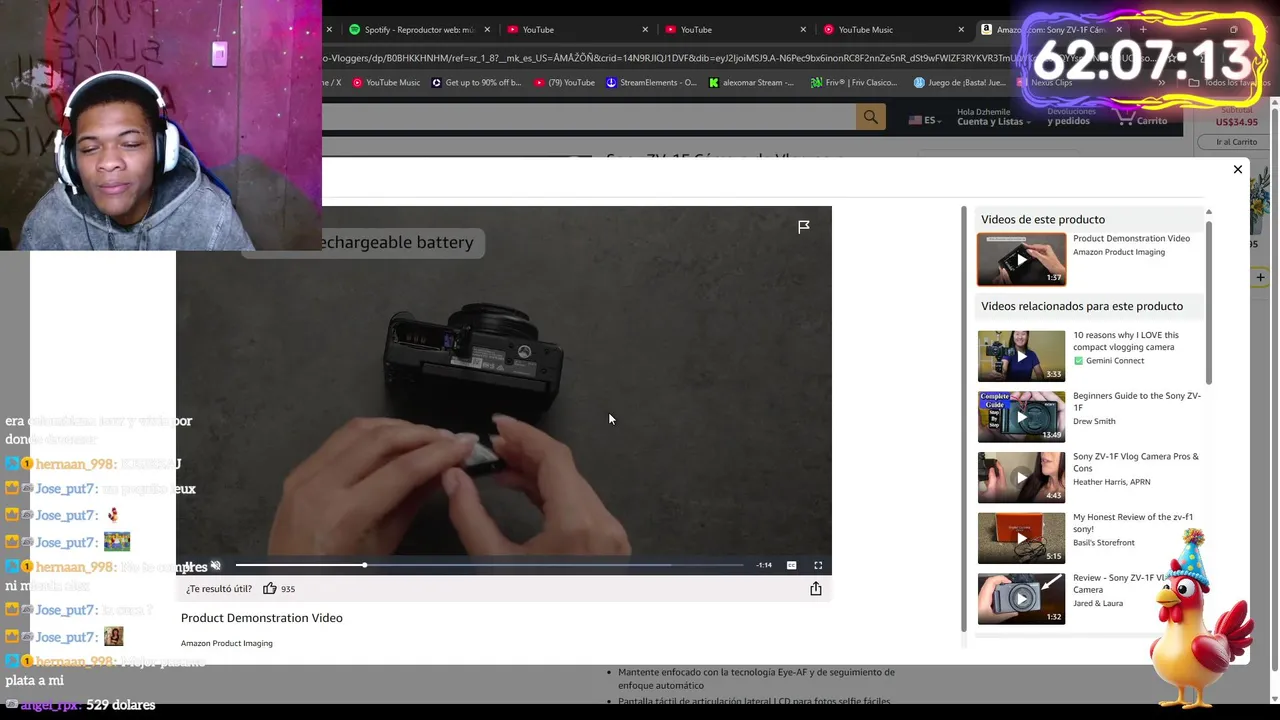The image size is (1280, 720).
Task: Close the Spotify browser tab
Action: tap(487, 30)
